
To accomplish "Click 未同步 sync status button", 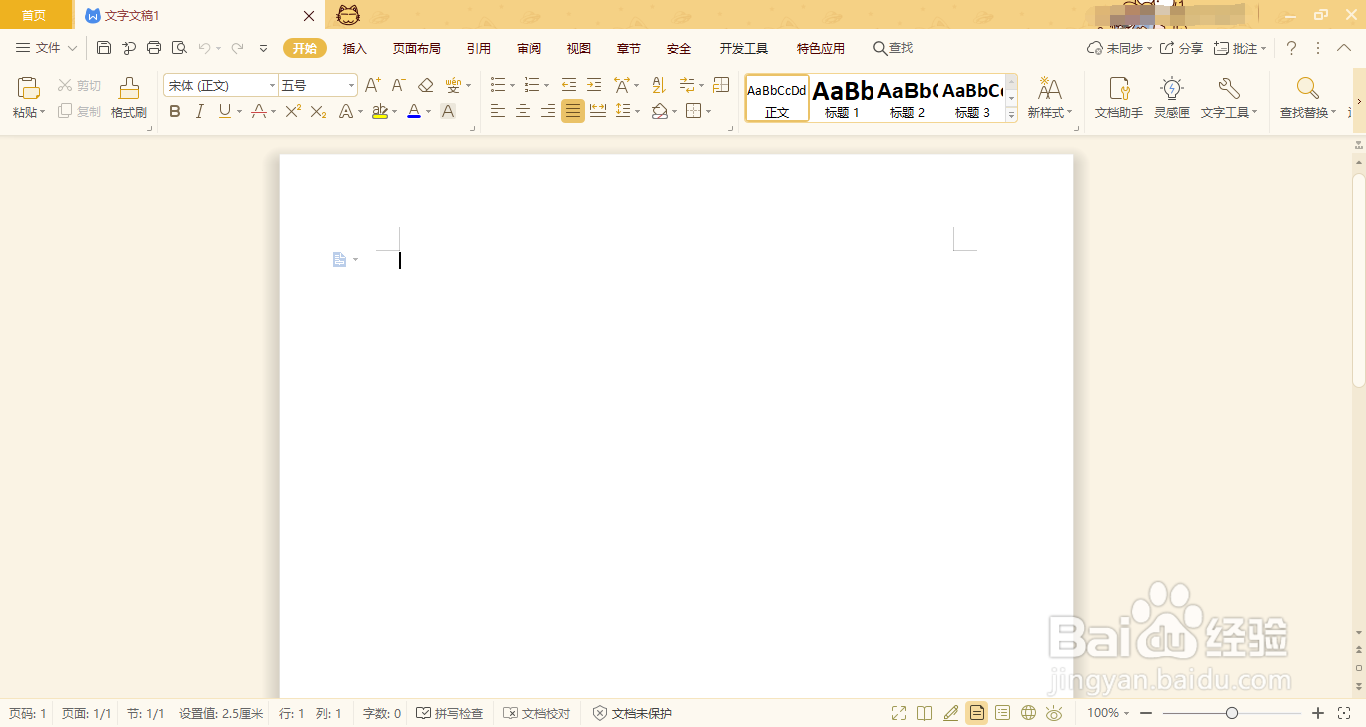I will [x=1119, y=48].
